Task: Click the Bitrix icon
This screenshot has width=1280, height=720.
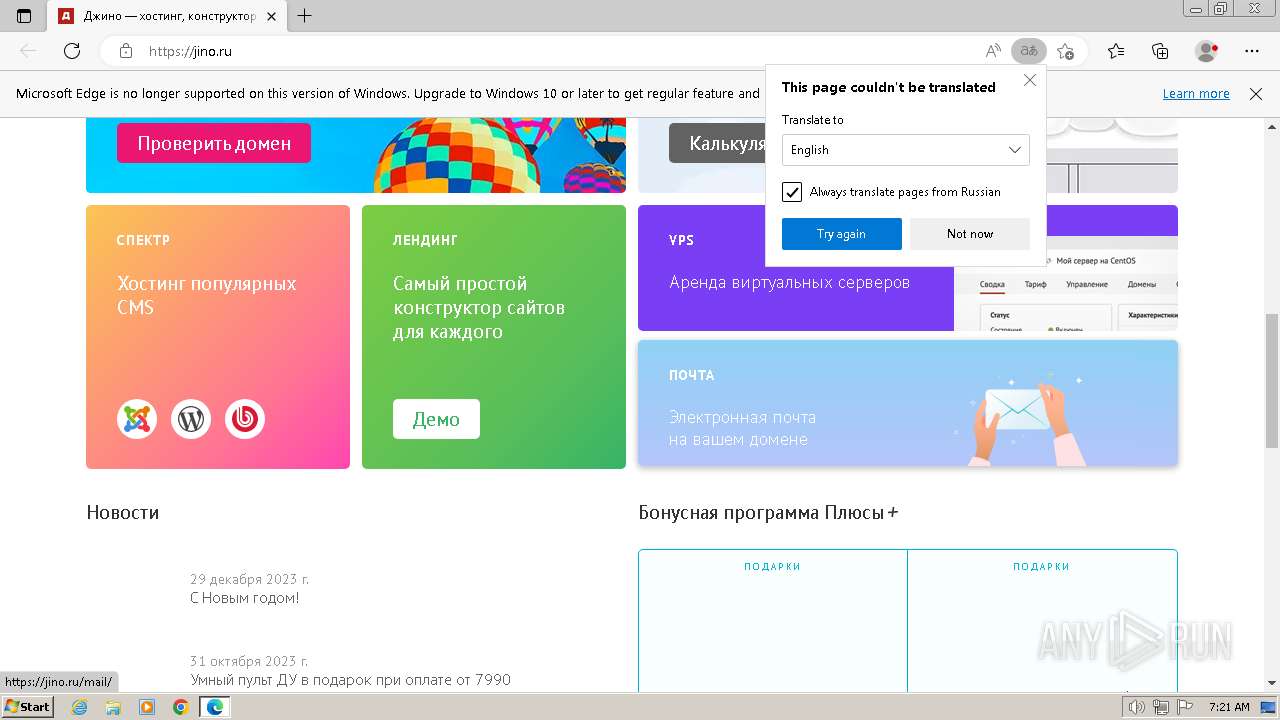Action: 245,419
